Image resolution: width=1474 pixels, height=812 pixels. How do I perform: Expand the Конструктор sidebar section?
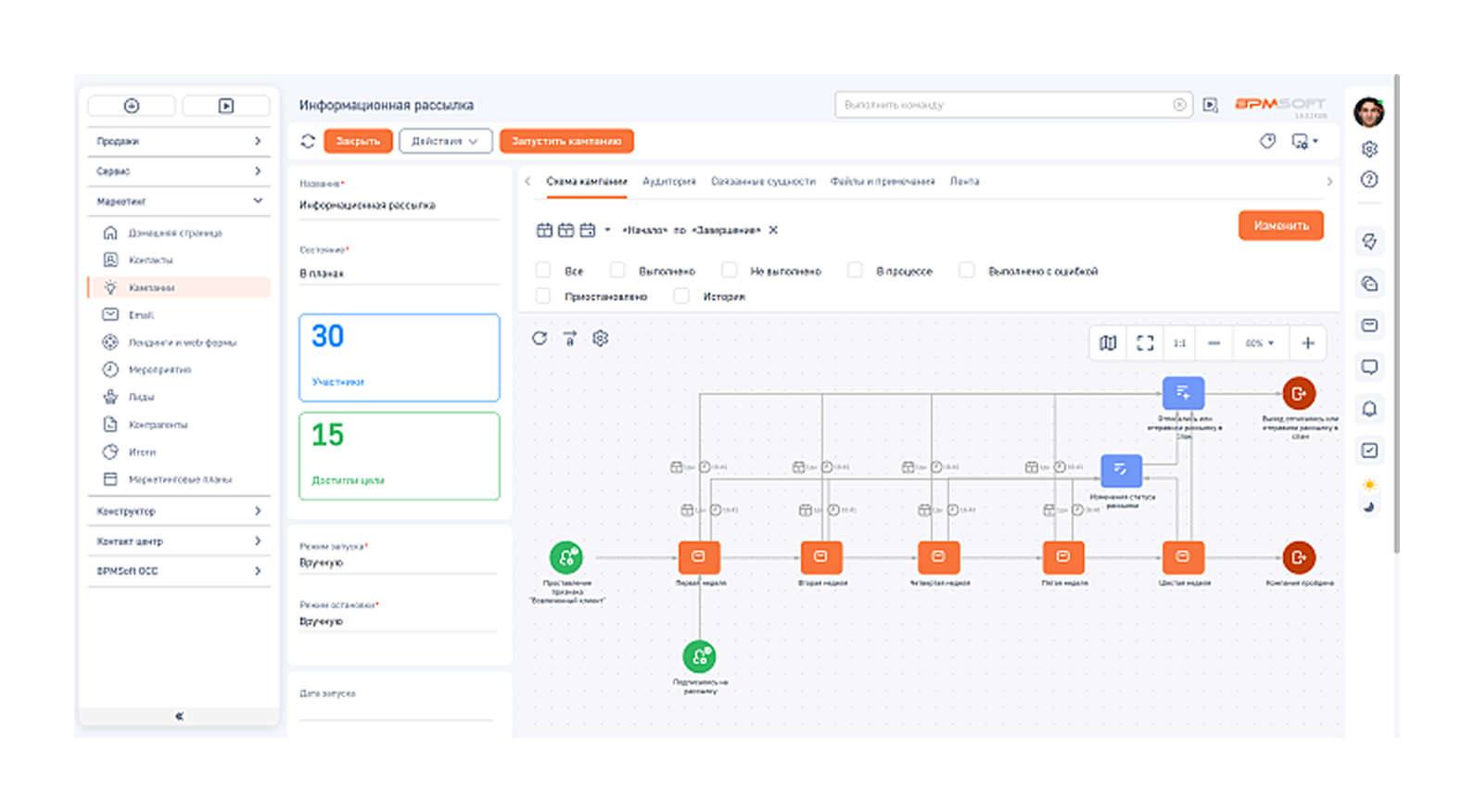pos(179,512)
